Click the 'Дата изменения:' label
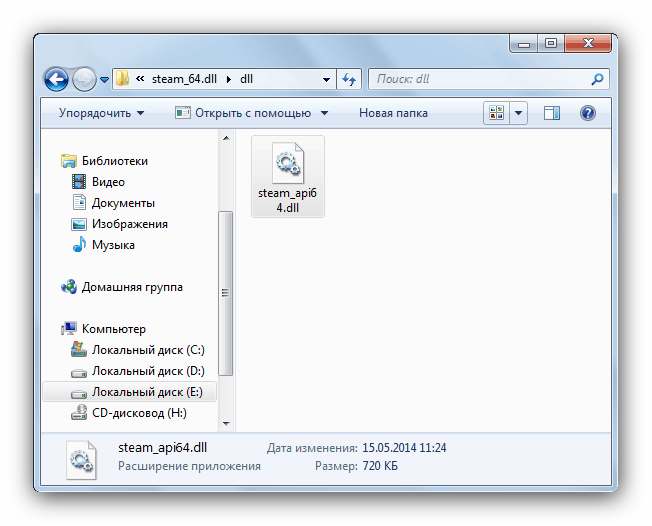652x526 pixels. coord(312,448)
